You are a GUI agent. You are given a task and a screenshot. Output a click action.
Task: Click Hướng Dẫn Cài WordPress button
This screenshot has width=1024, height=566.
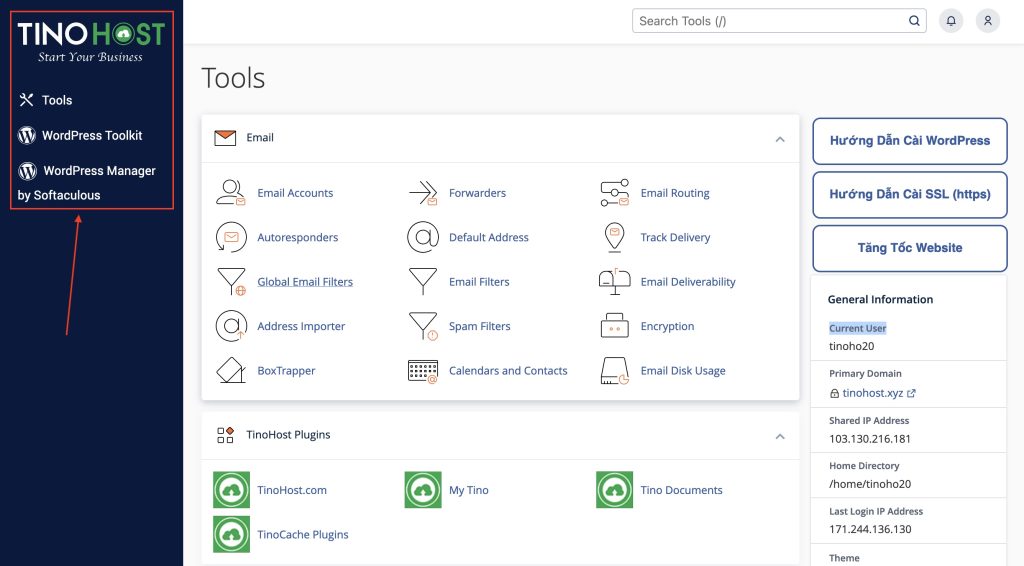(910, 141)
